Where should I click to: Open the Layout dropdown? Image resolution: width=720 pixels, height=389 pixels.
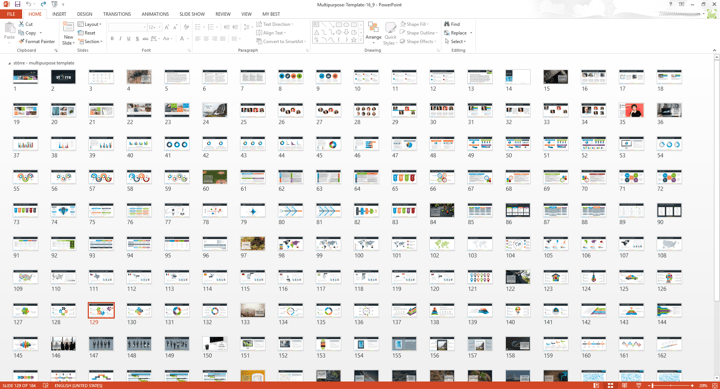(90, 24)
